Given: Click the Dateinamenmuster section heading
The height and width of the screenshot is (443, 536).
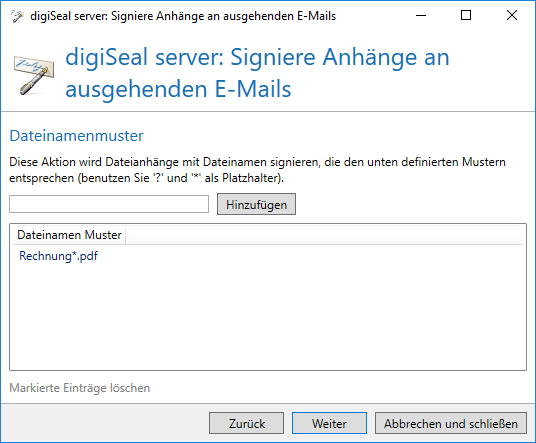Looking at the screenshot, I should pyautogui.click(x=77, y=136).
